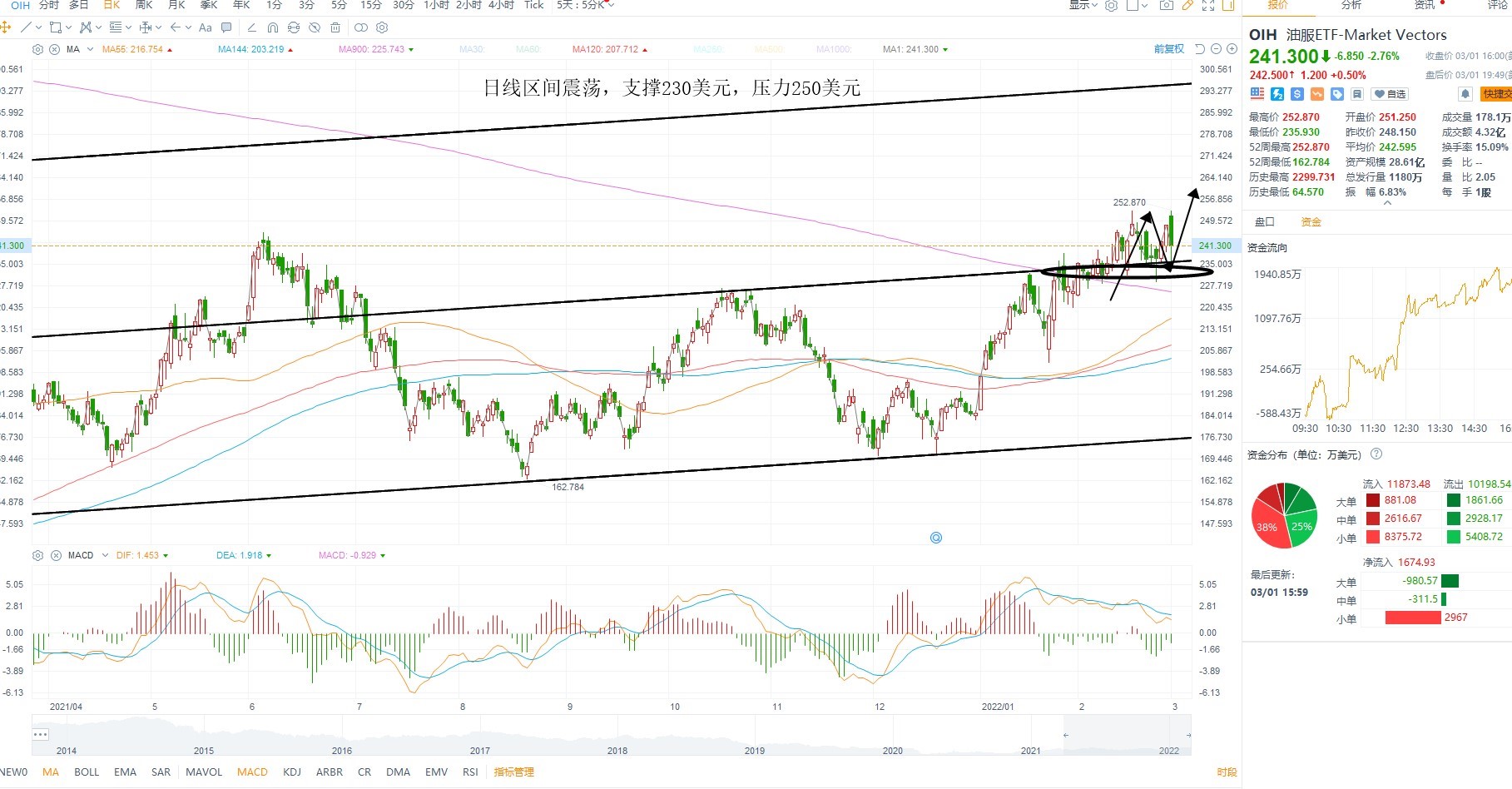This screenshot has height=789, width=1512.
Task: Switch to the 盘口 order book tab
Action: point(1265,221)
